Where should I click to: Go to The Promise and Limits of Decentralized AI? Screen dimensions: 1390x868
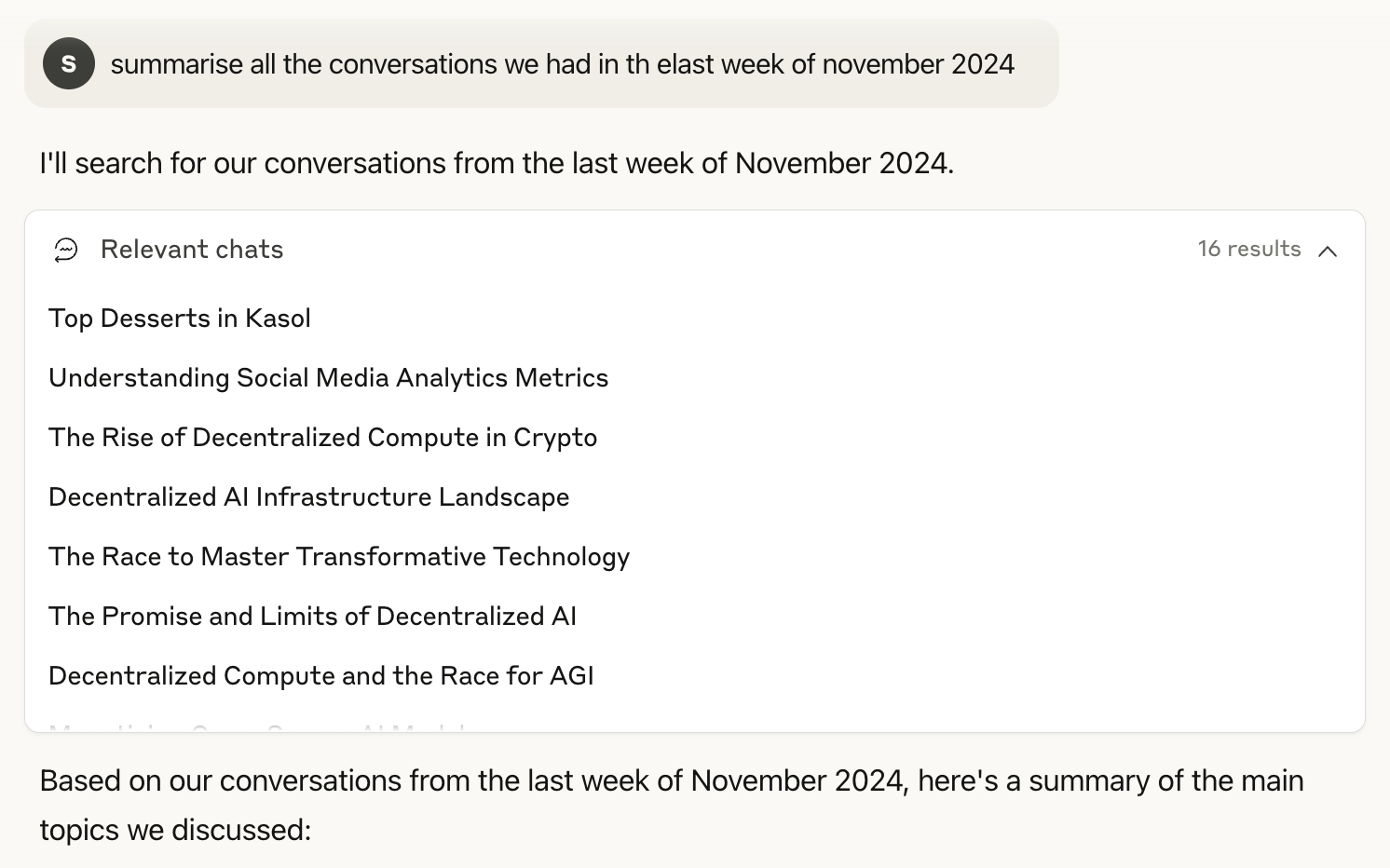tap(312, 617)
